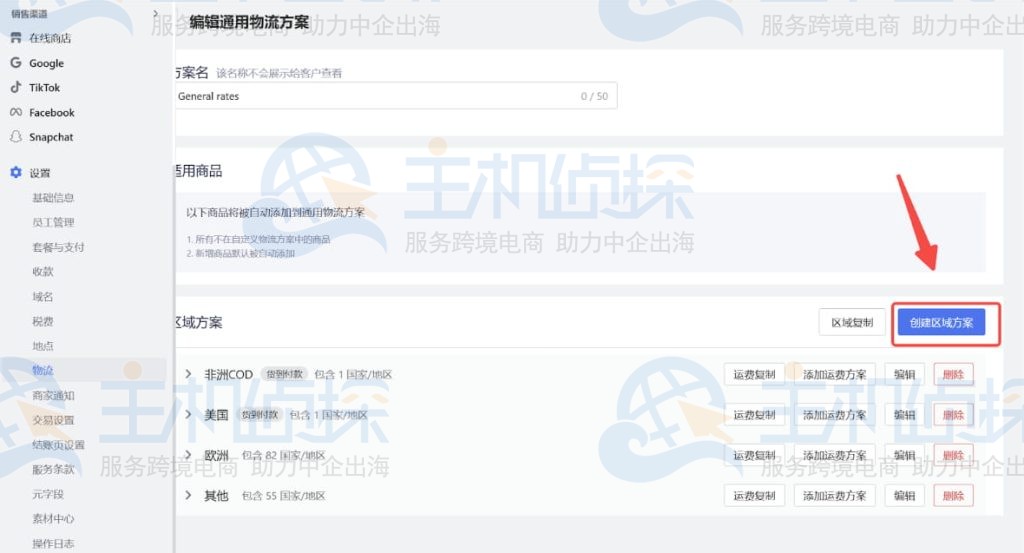
Task: Expand the 欧洲 region row
Action: 188,455
